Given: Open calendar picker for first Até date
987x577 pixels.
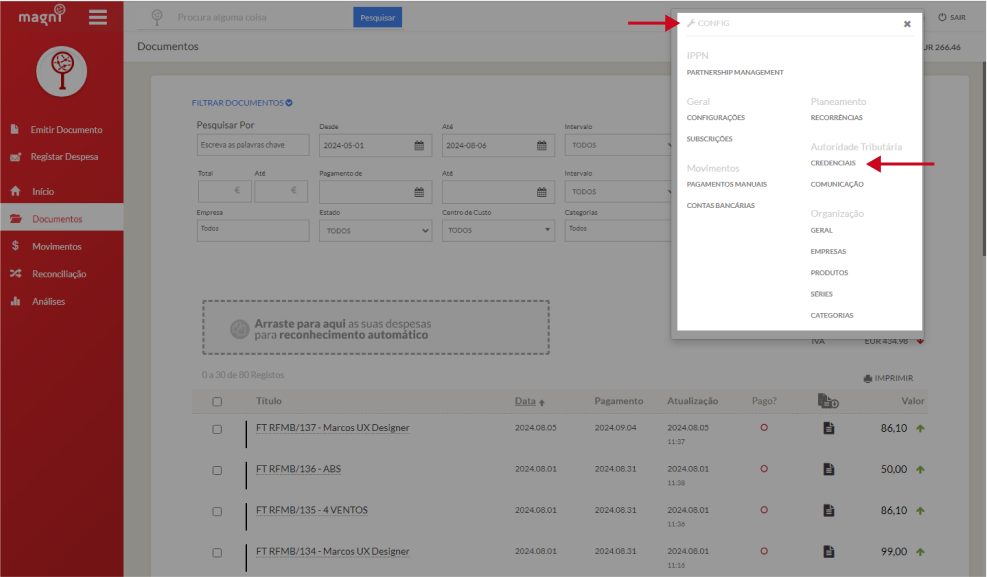Looking at the screenshot, I should [542, 145].
